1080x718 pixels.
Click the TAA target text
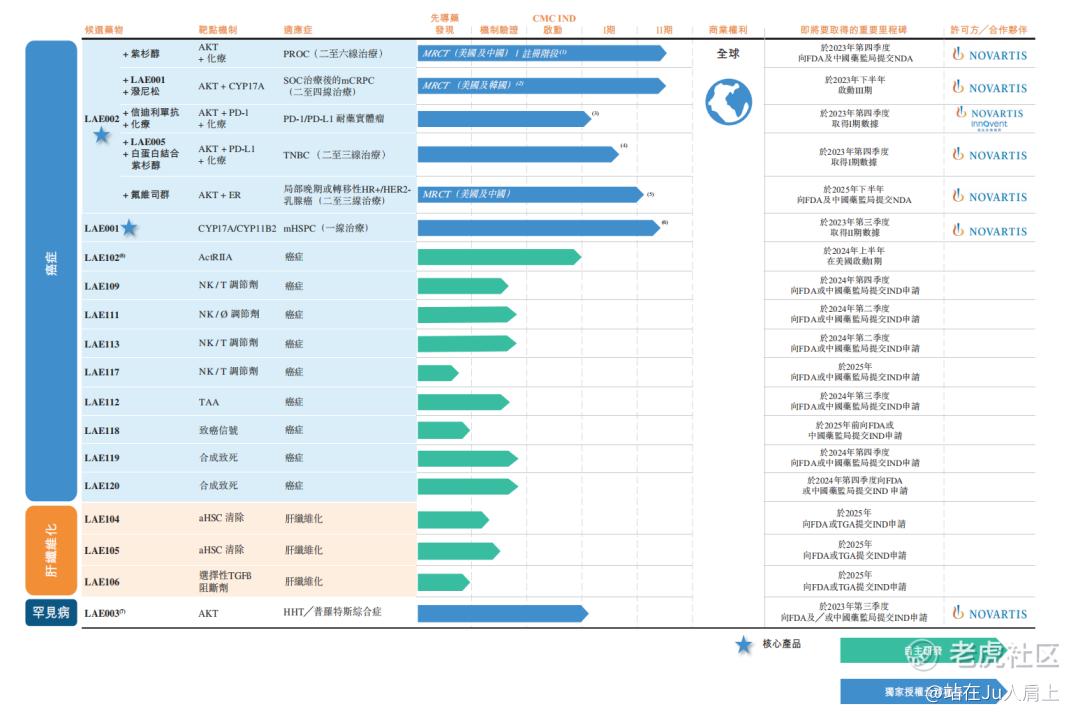tap(209, 402)
